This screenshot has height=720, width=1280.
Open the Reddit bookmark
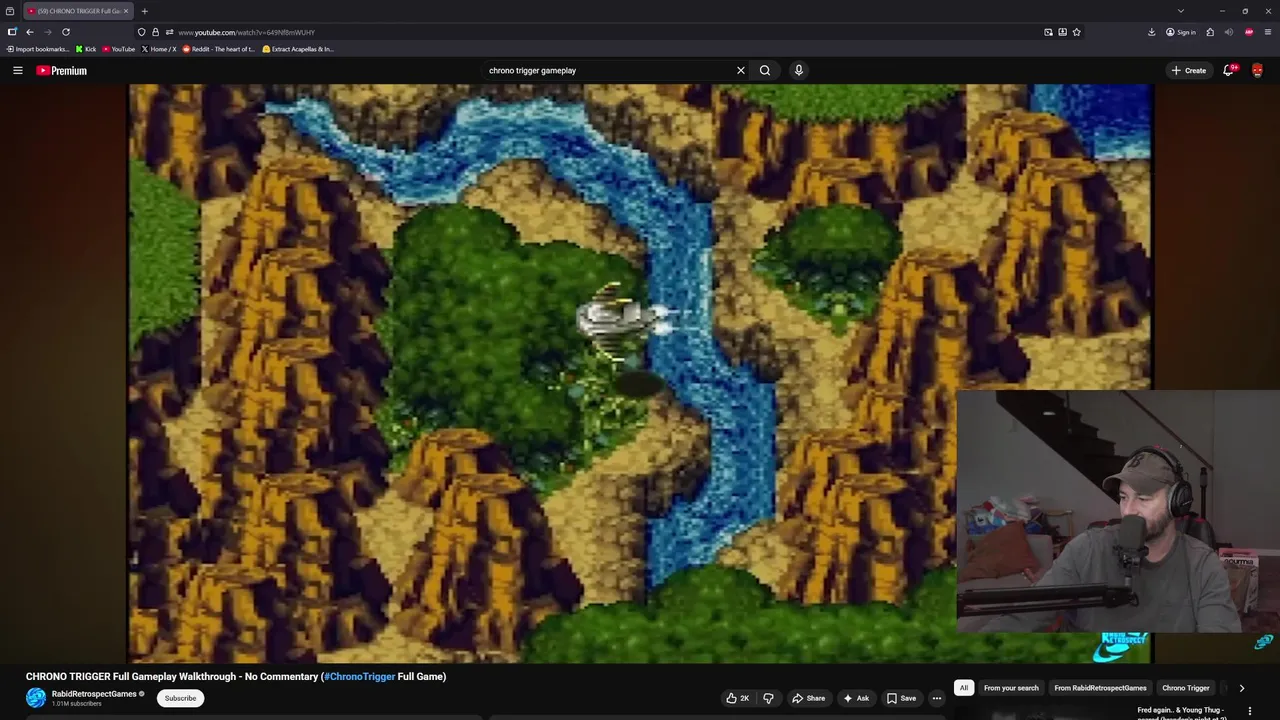[x=219, y=49]
